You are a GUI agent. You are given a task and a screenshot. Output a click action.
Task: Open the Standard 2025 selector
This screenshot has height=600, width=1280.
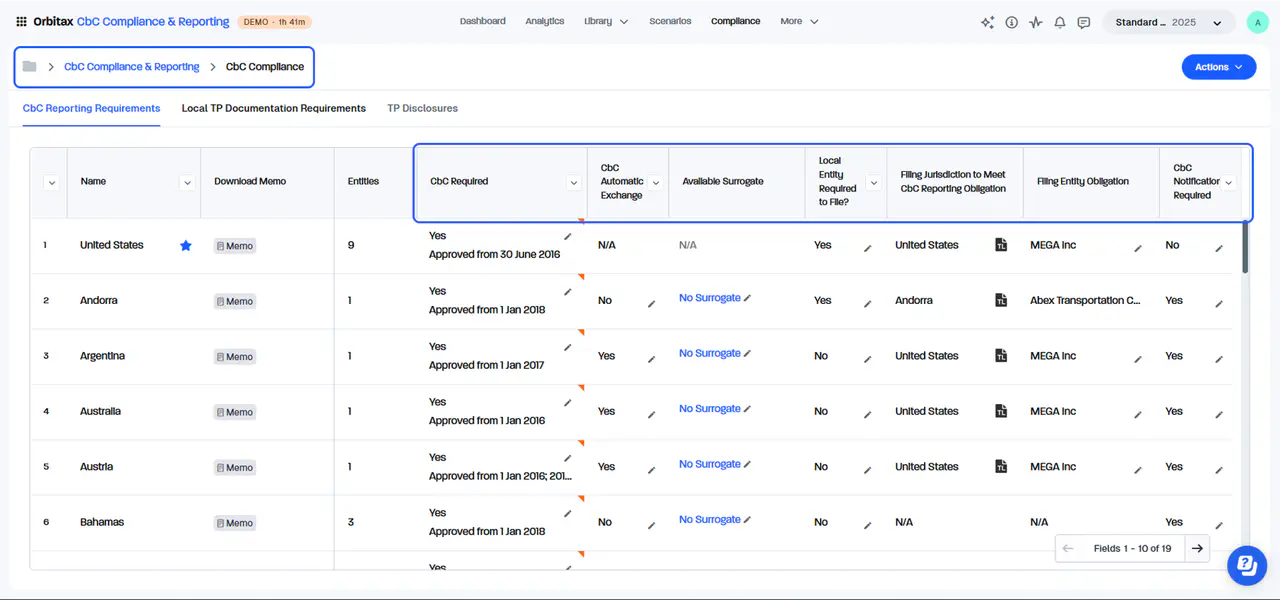pyautogui.click(x=1168, y=22)
